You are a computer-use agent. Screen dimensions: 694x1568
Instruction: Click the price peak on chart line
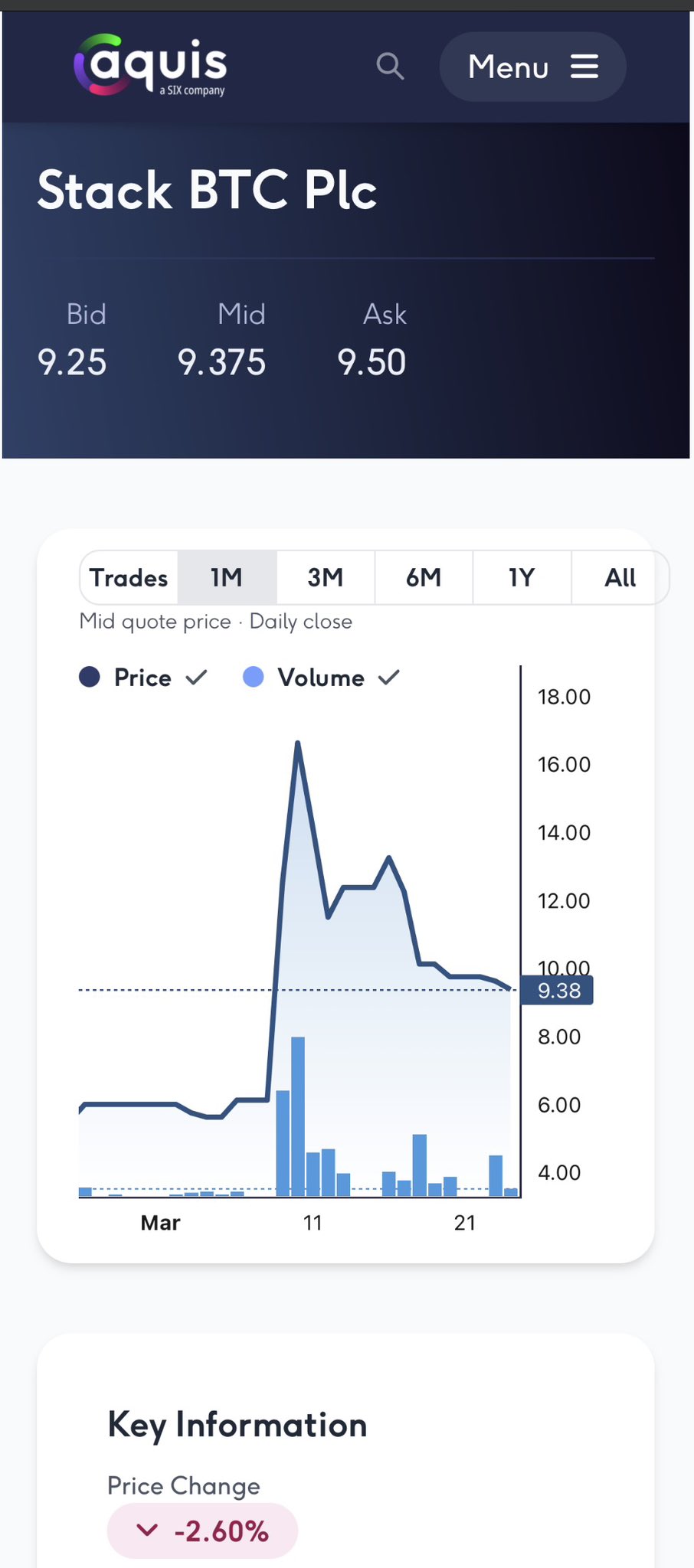297,744
